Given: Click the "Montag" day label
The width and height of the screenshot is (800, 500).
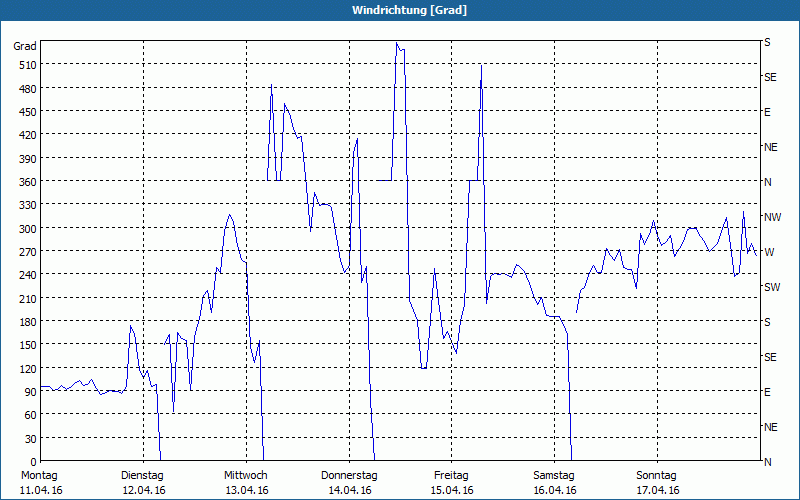Looking at the screenshot, I should coord(39,476).
